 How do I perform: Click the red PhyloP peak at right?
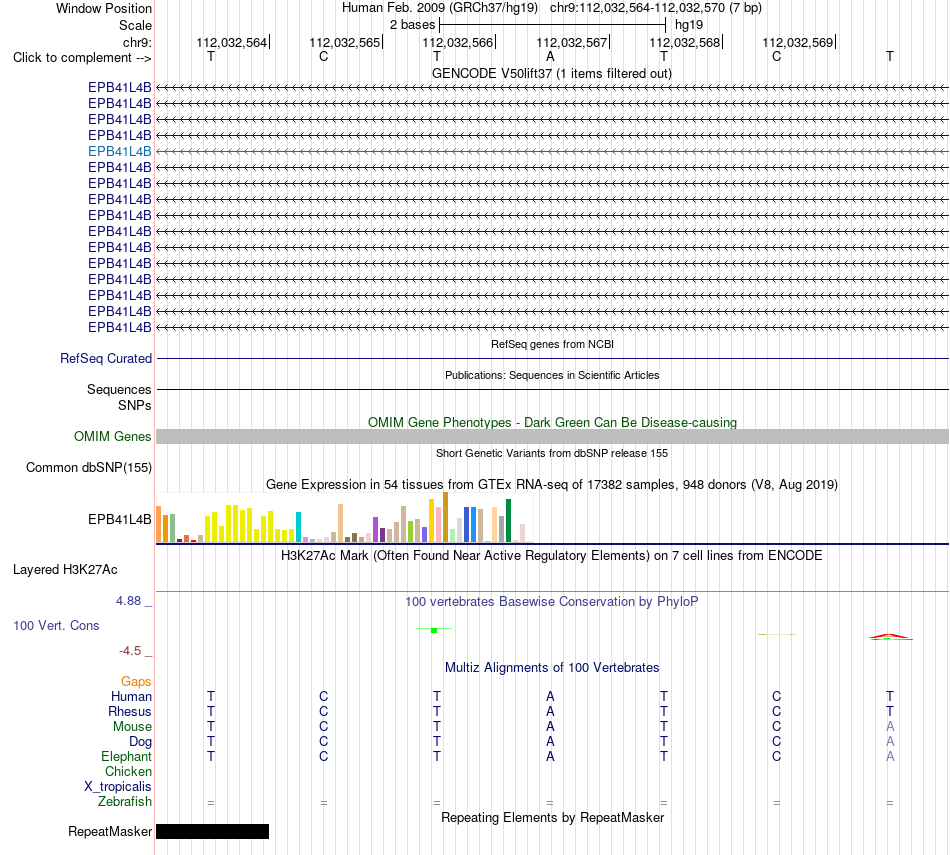[889, 636]
